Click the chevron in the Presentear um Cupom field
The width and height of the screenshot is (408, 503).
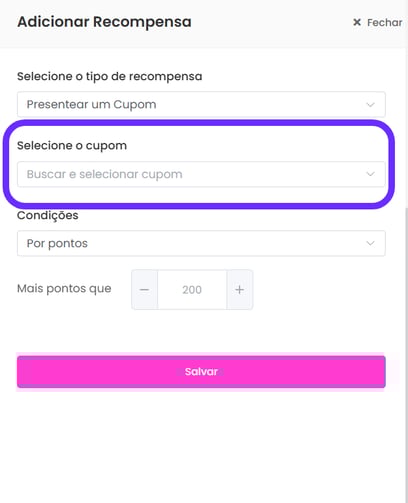click(370, 105)
